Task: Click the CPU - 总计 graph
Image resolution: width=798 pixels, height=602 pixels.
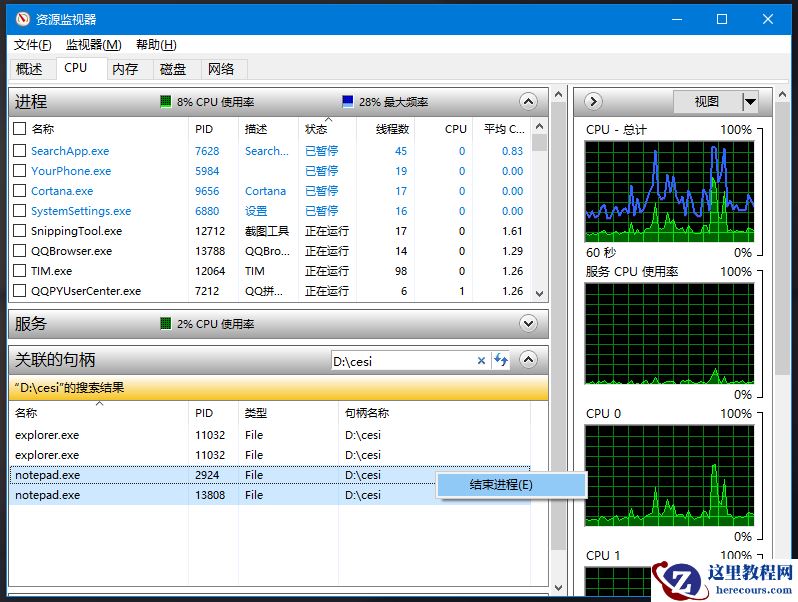Action: (x=669, y=191)
